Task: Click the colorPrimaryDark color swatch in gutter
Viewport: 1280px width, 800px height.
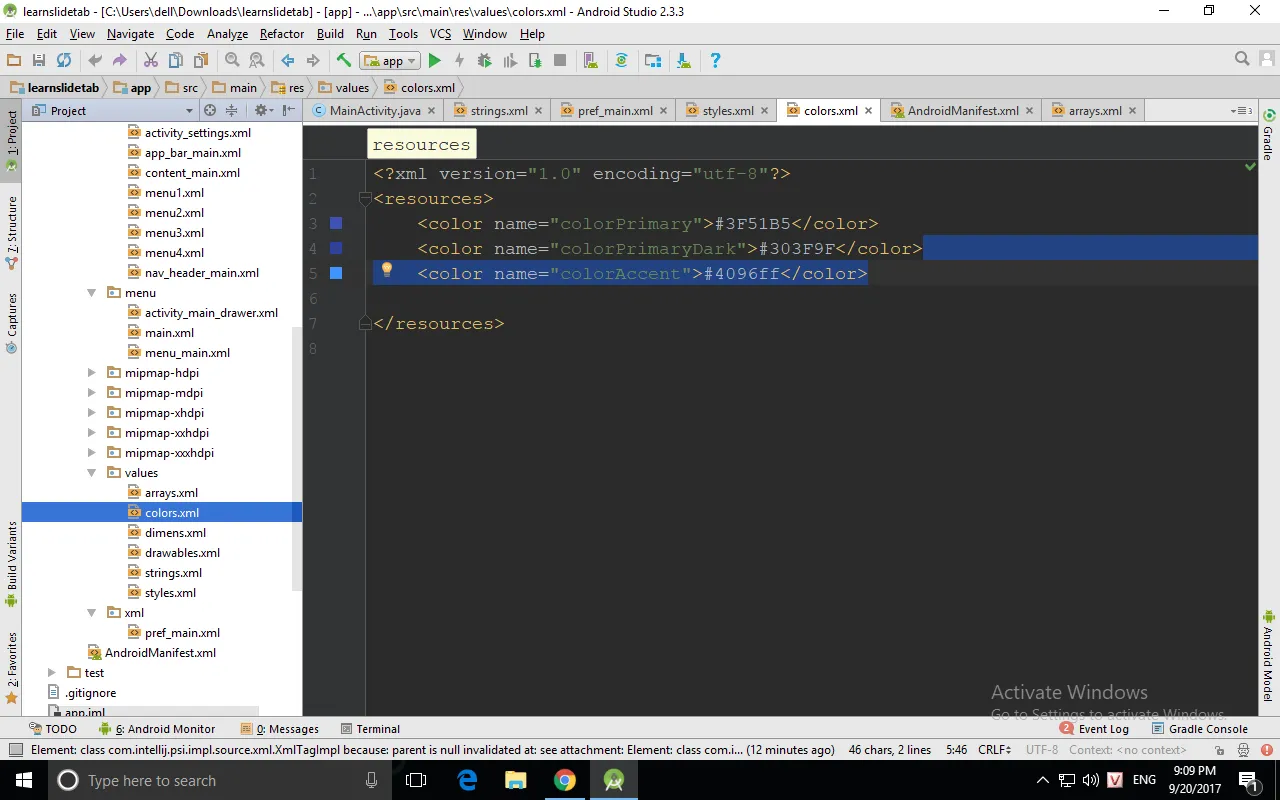Action: tap(336, 248)
